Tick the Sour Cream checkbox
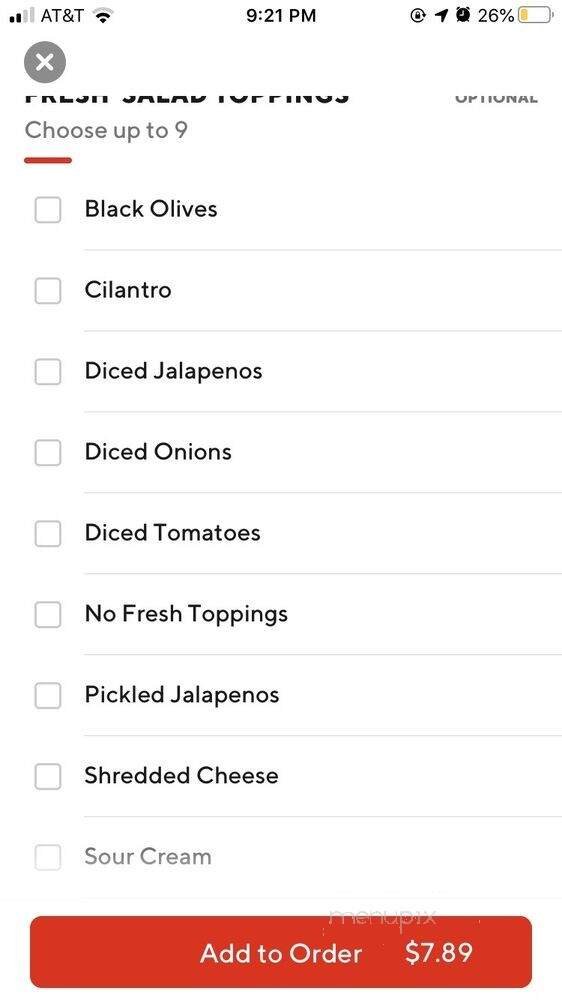Image resolution: width=562 pixels, height=1000 pixels. pyautogui.click(x=48, y=858)
